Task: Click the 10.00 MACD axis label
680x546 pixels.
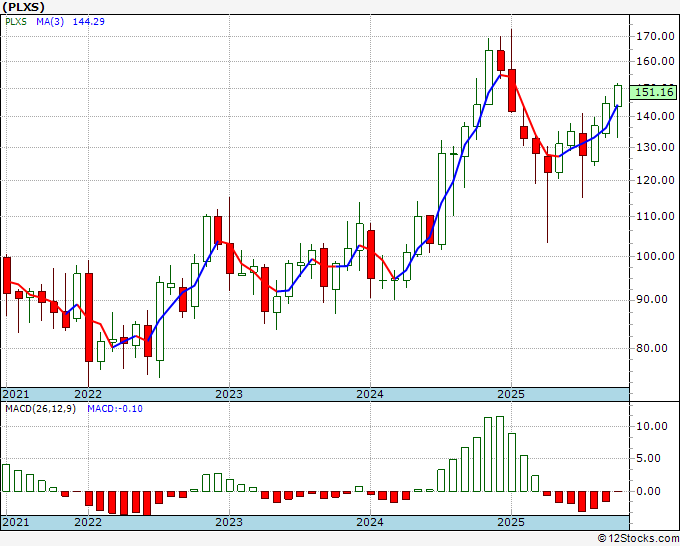Action: click(x=652, y=426)
